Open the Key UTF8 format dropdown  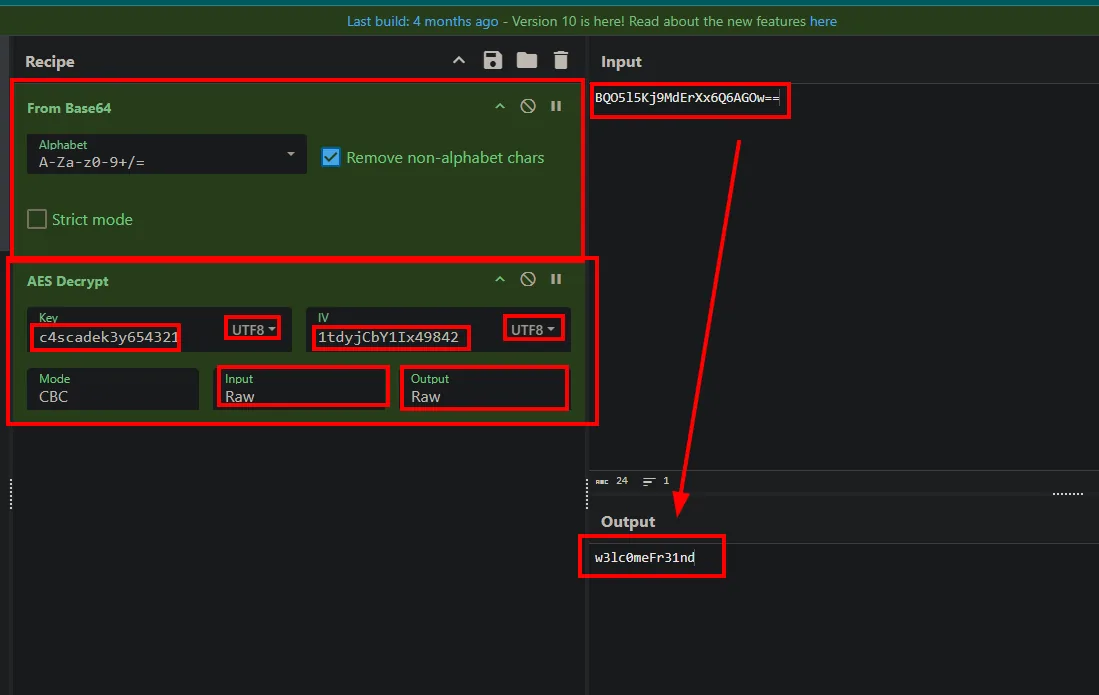click(253, 329)
